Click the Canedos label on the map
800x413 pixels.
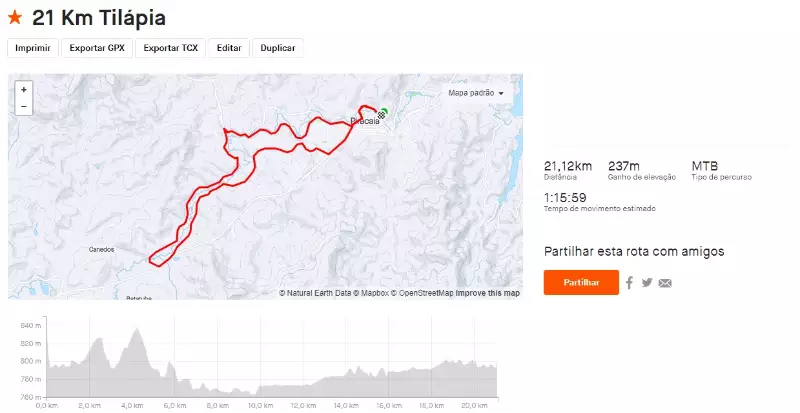point(102,249)
